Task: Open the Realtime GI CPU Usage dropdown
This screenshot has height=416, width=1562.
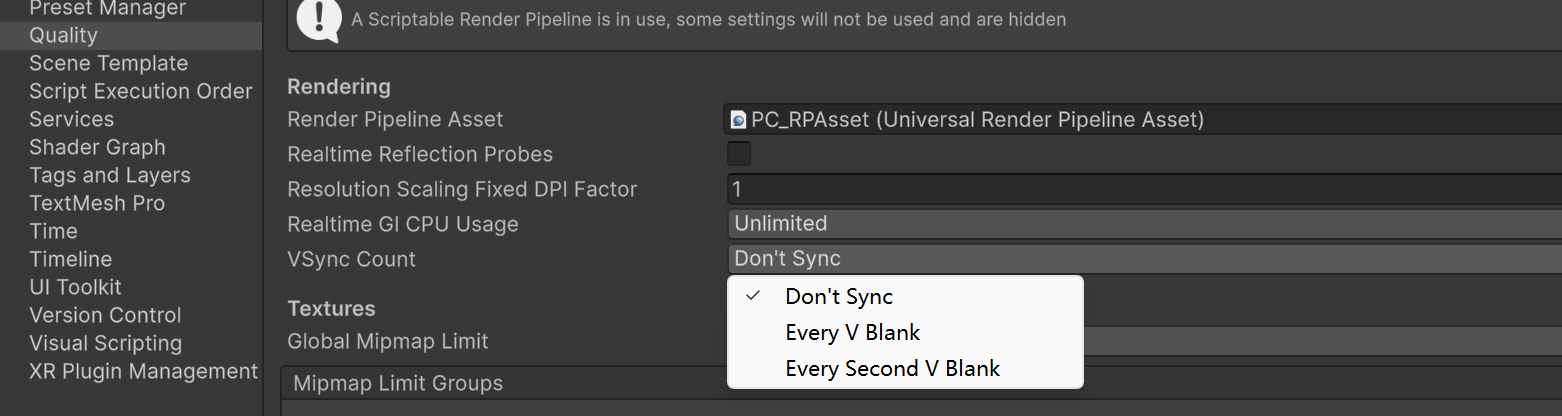Action: 1140,224
